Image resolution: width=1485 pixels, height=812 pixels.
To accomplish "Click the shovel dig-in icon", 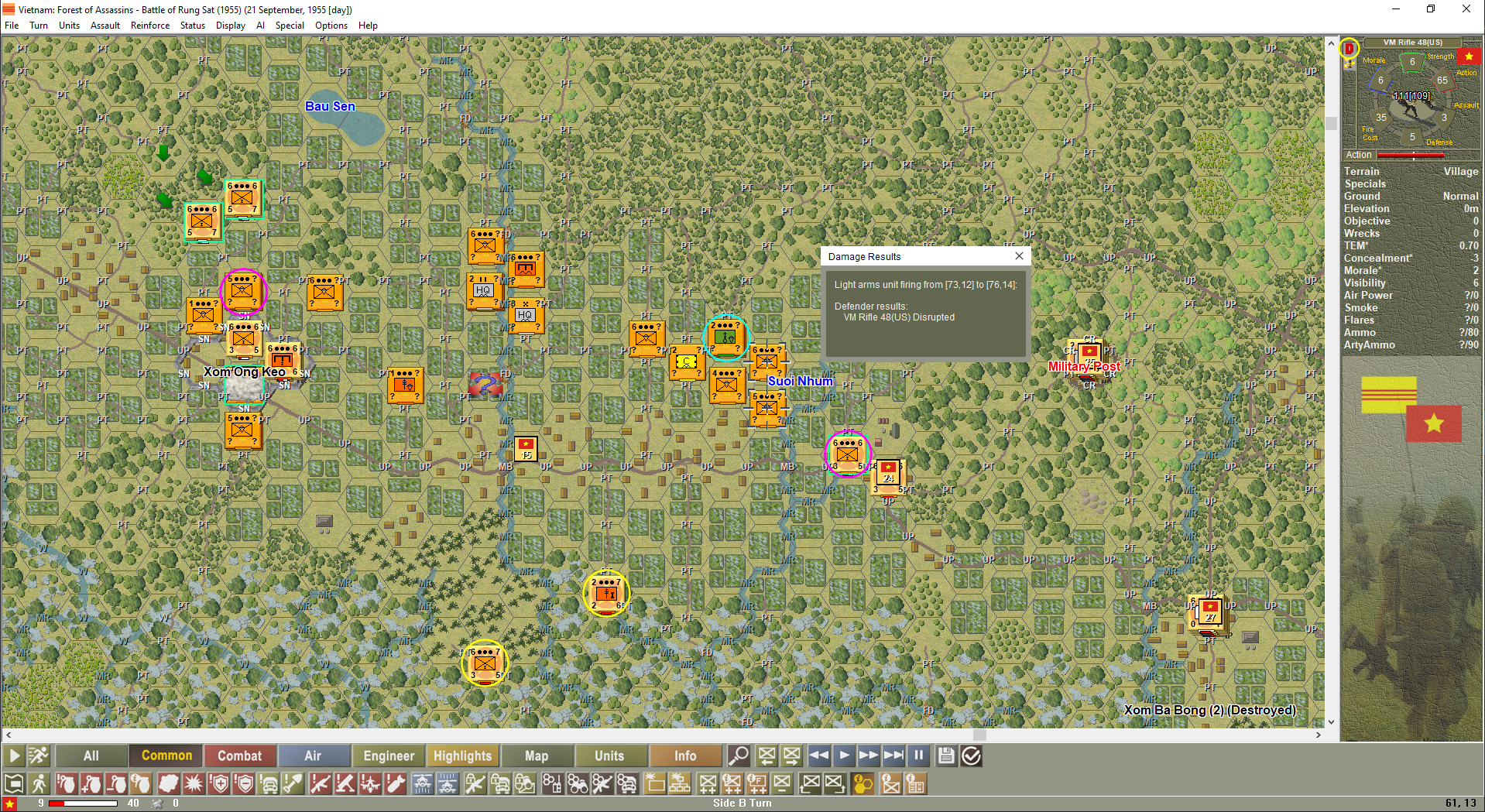I will (x=293, y=784).
